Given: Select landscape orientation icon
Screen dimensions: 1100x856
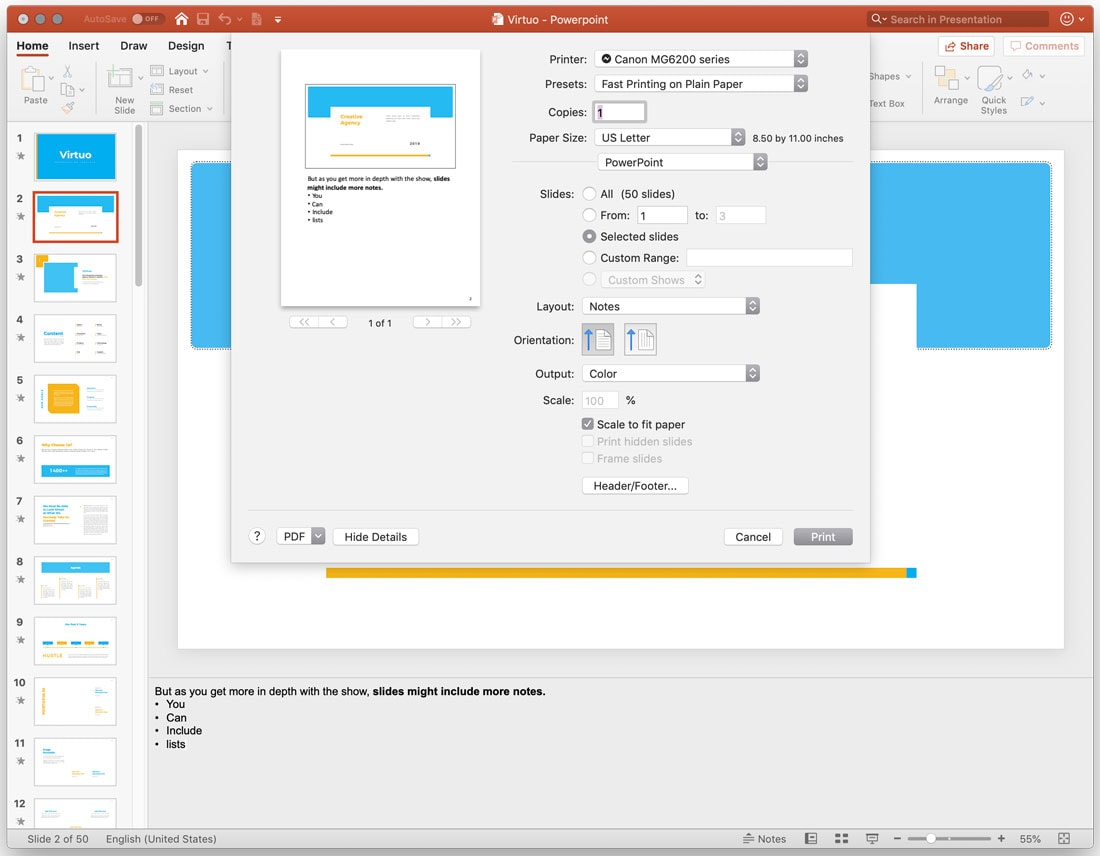Looking at the screenshot, I should pos(640,340).
